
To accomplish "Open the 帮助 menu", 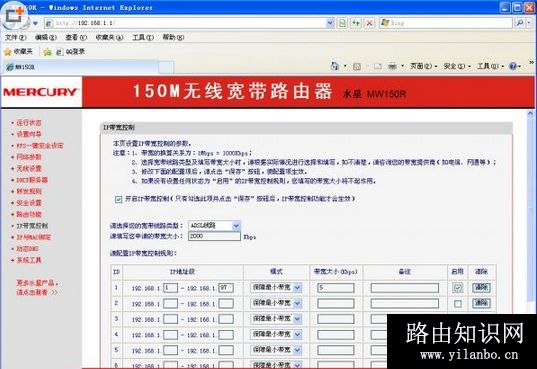I will coord(173,37).
